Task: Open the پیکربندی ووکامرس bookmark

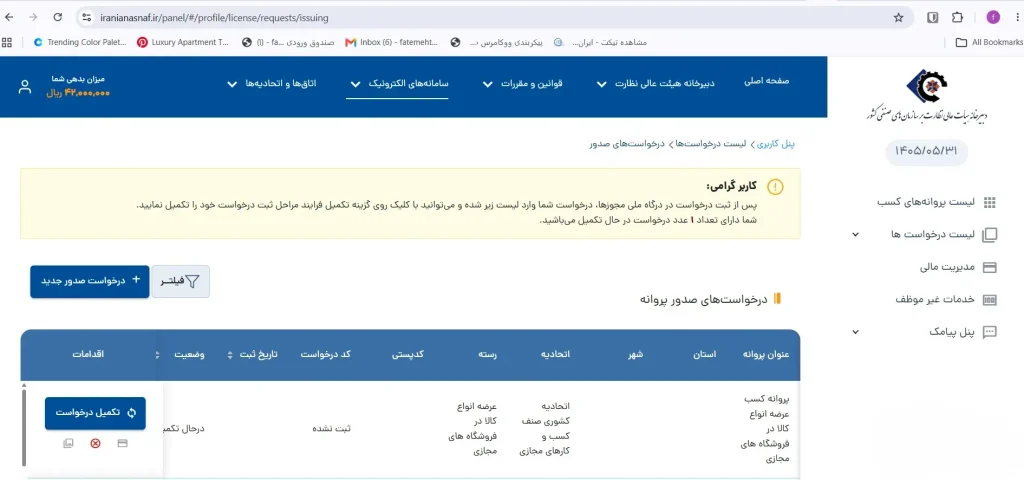Action: [497, 42]
